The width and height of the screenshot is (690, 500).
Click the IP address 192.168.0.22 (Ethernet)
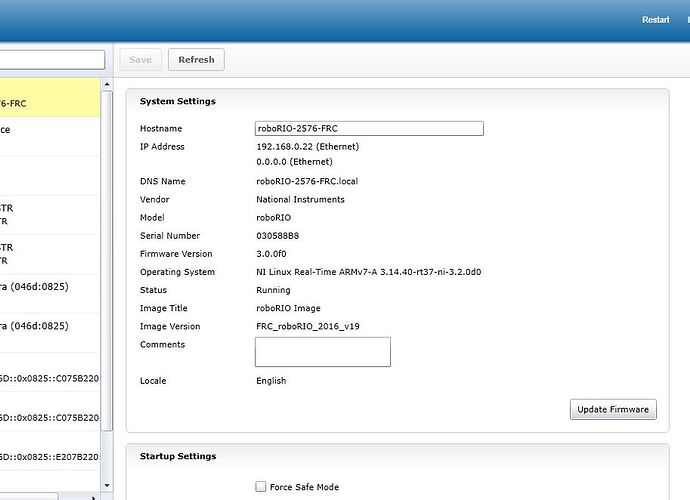[x=308, y=147]
